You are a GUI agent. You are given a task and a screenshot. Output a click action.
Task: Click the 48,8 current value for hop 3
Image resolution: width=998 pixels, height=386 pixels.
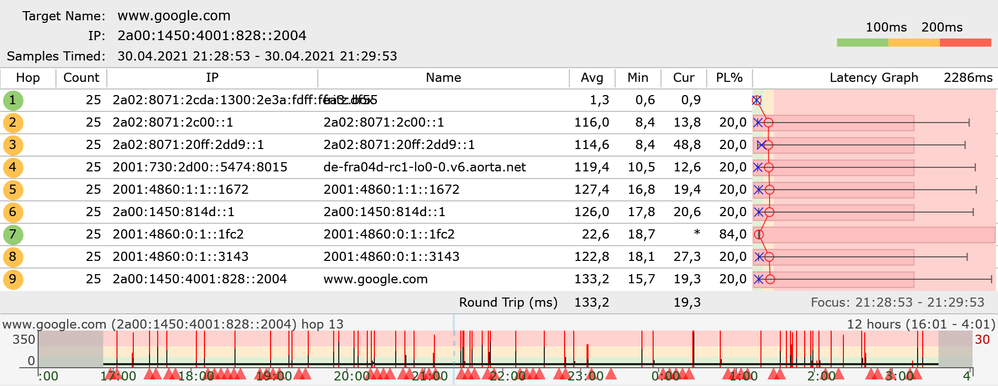[688, 145]
